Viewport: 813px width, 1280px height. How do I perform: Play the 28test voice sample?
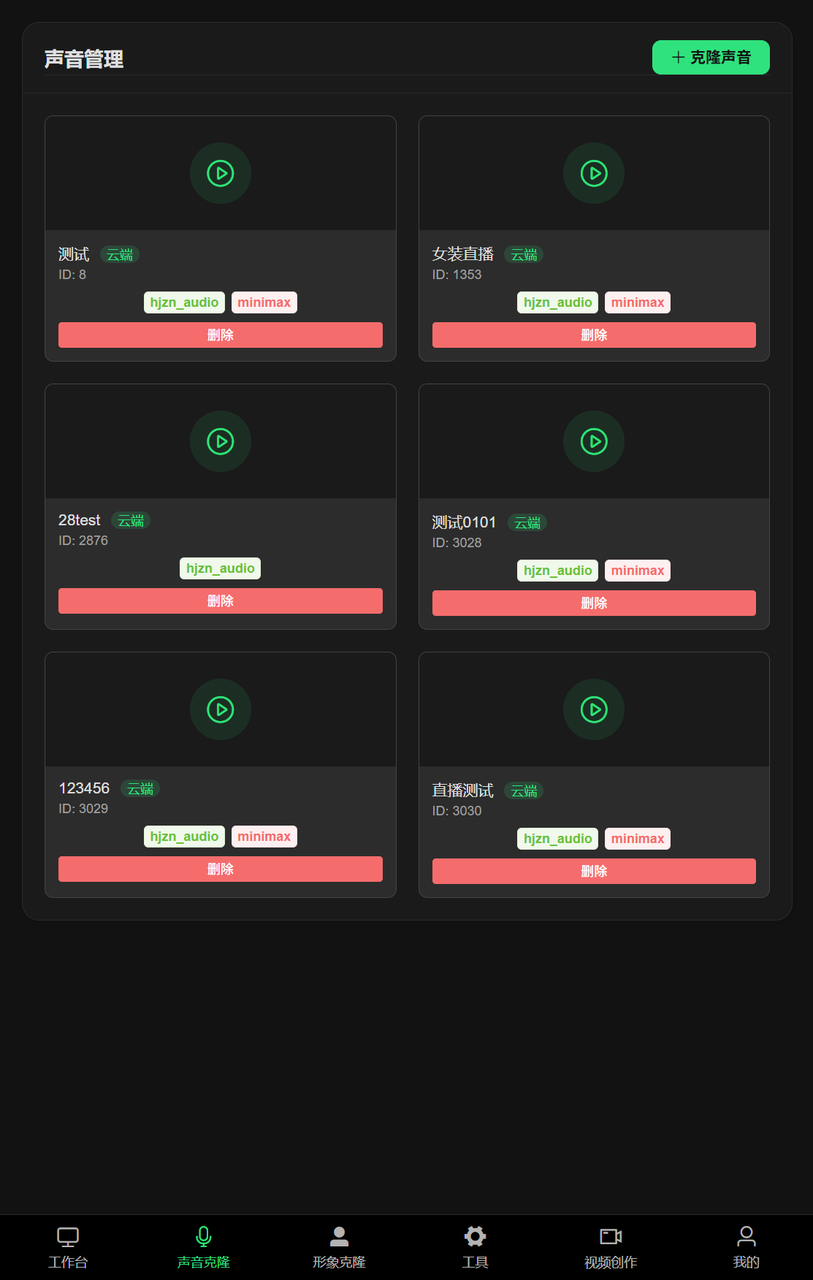220,441
